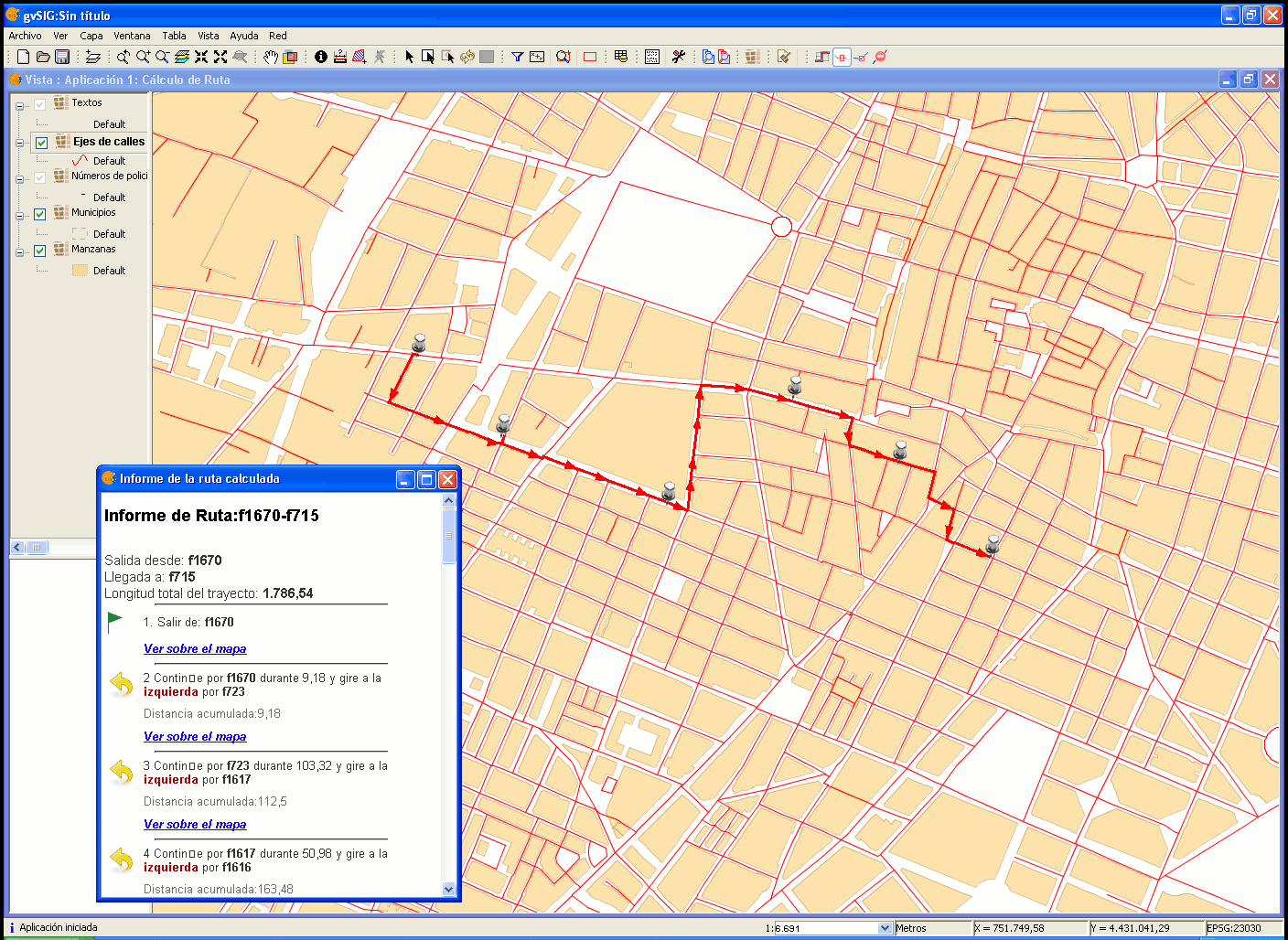
Task: Select the Ejes de calles layer name
Action: click(x=109, y=142)
